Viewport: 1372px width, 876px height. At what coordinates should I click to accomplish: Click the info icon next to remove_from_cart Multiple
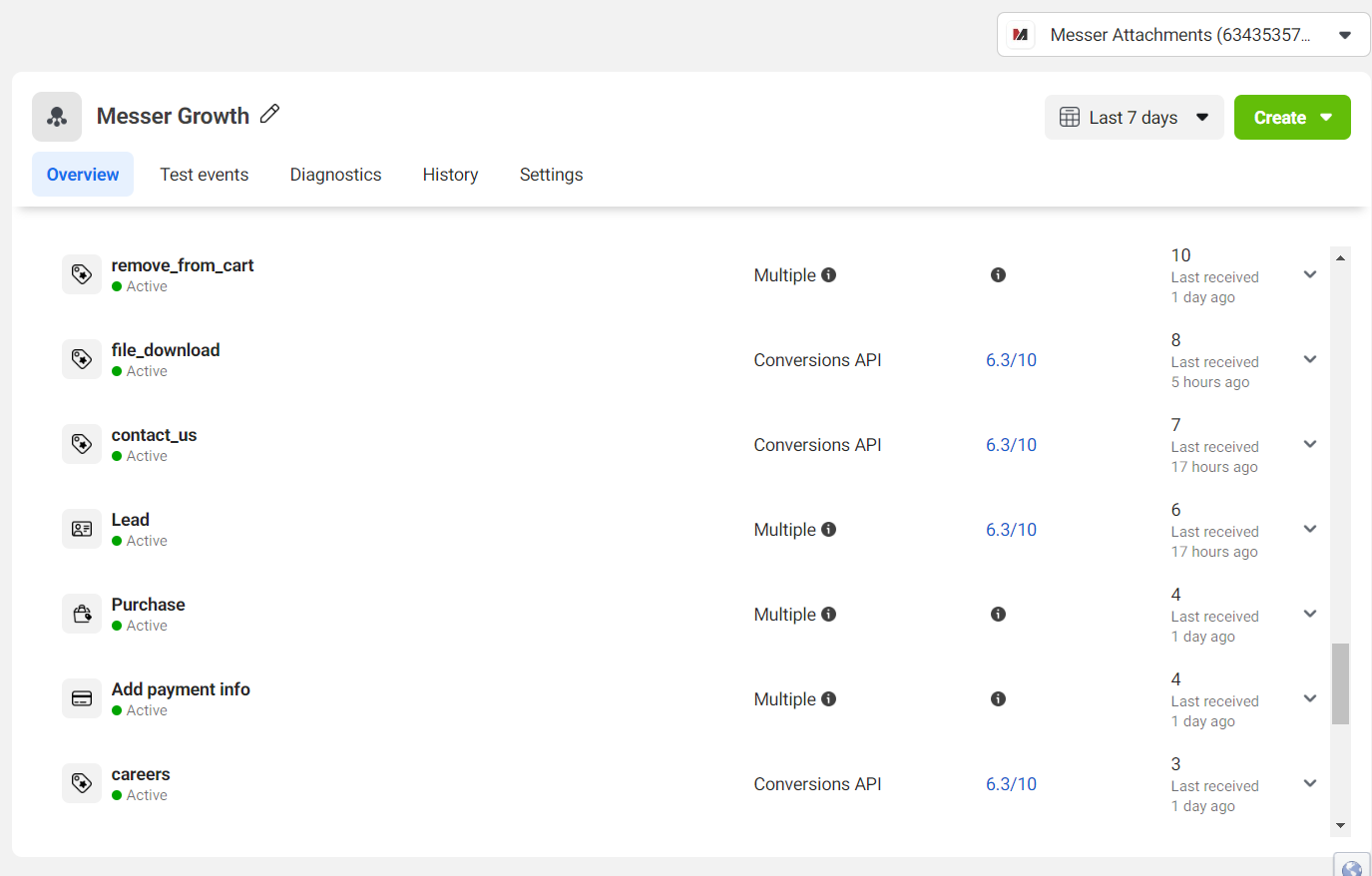[828, 275]
